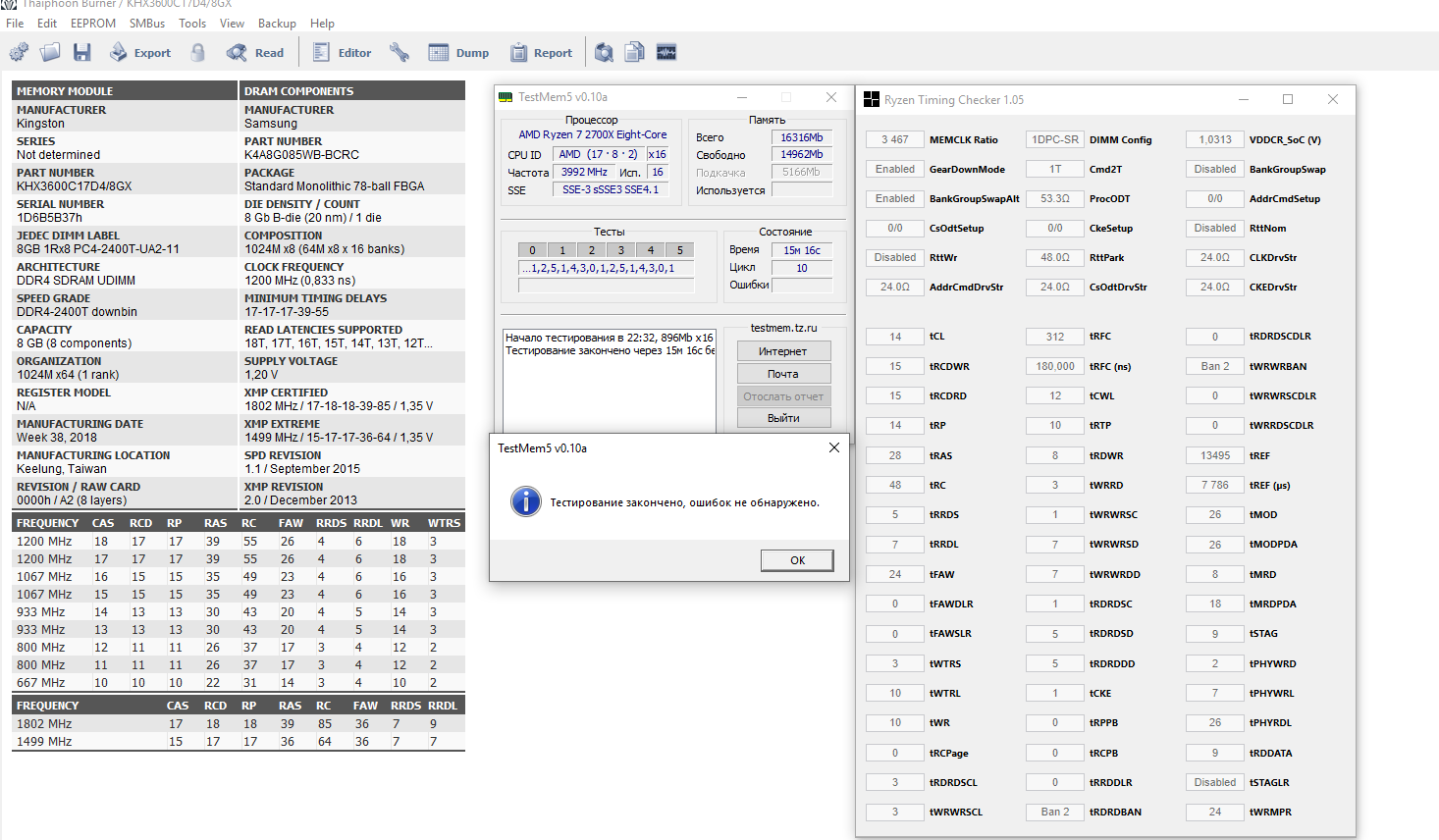This screenshot has height=840, width=1439.
Task: Open the File menu
Action: click(15, 23)
